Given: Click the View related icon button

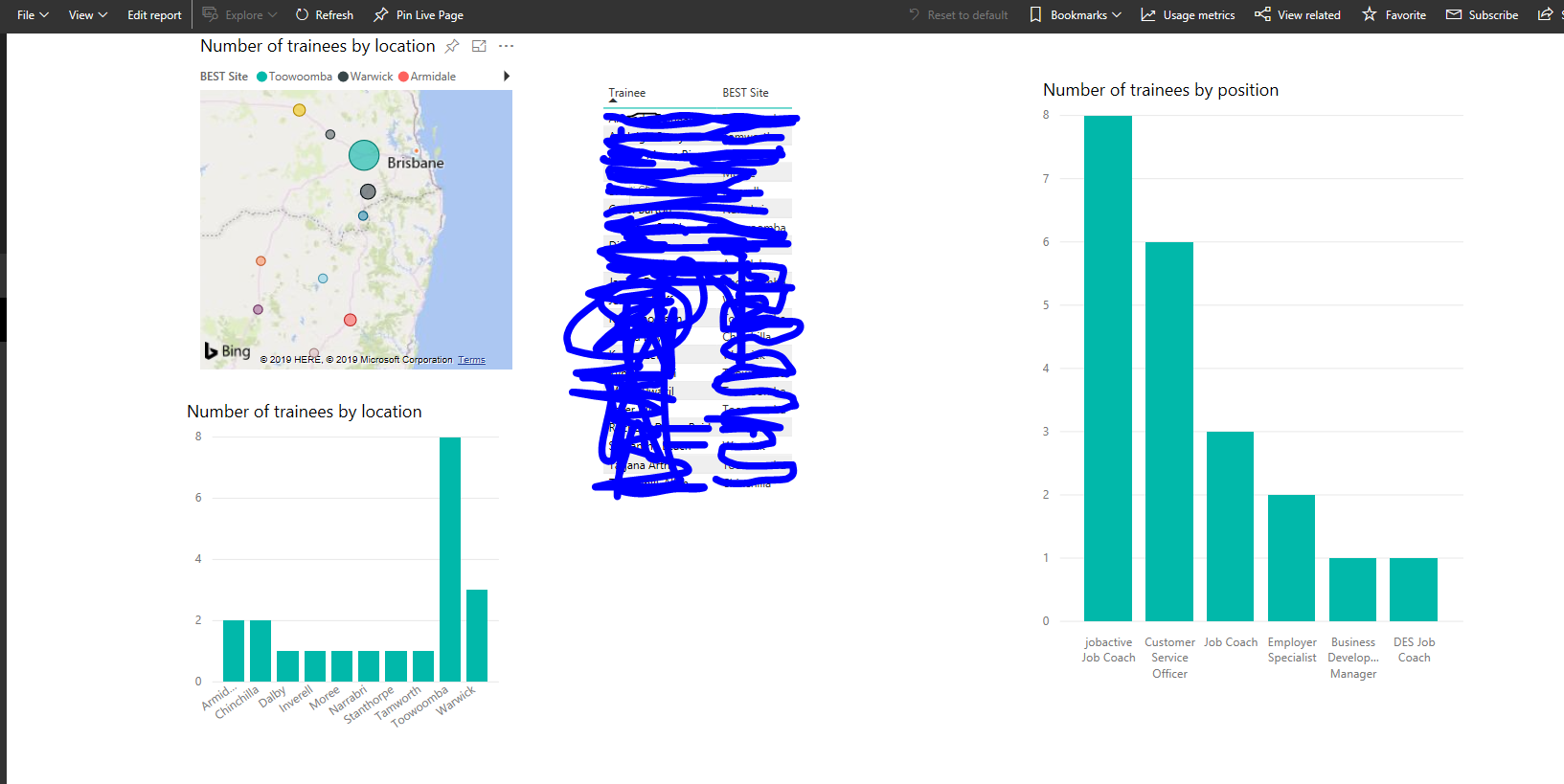Looking at the screenshot, I should 1298,15.
